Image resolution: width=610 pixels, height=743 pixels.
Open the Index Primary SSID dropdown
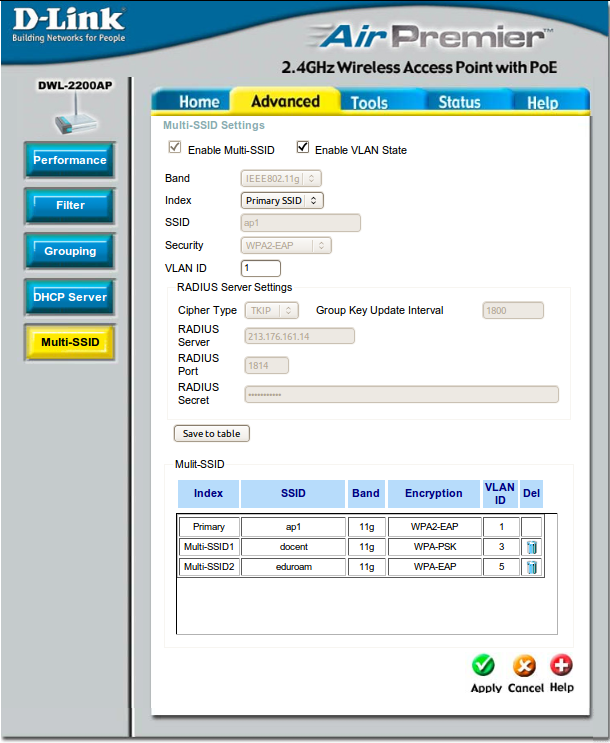282,200
